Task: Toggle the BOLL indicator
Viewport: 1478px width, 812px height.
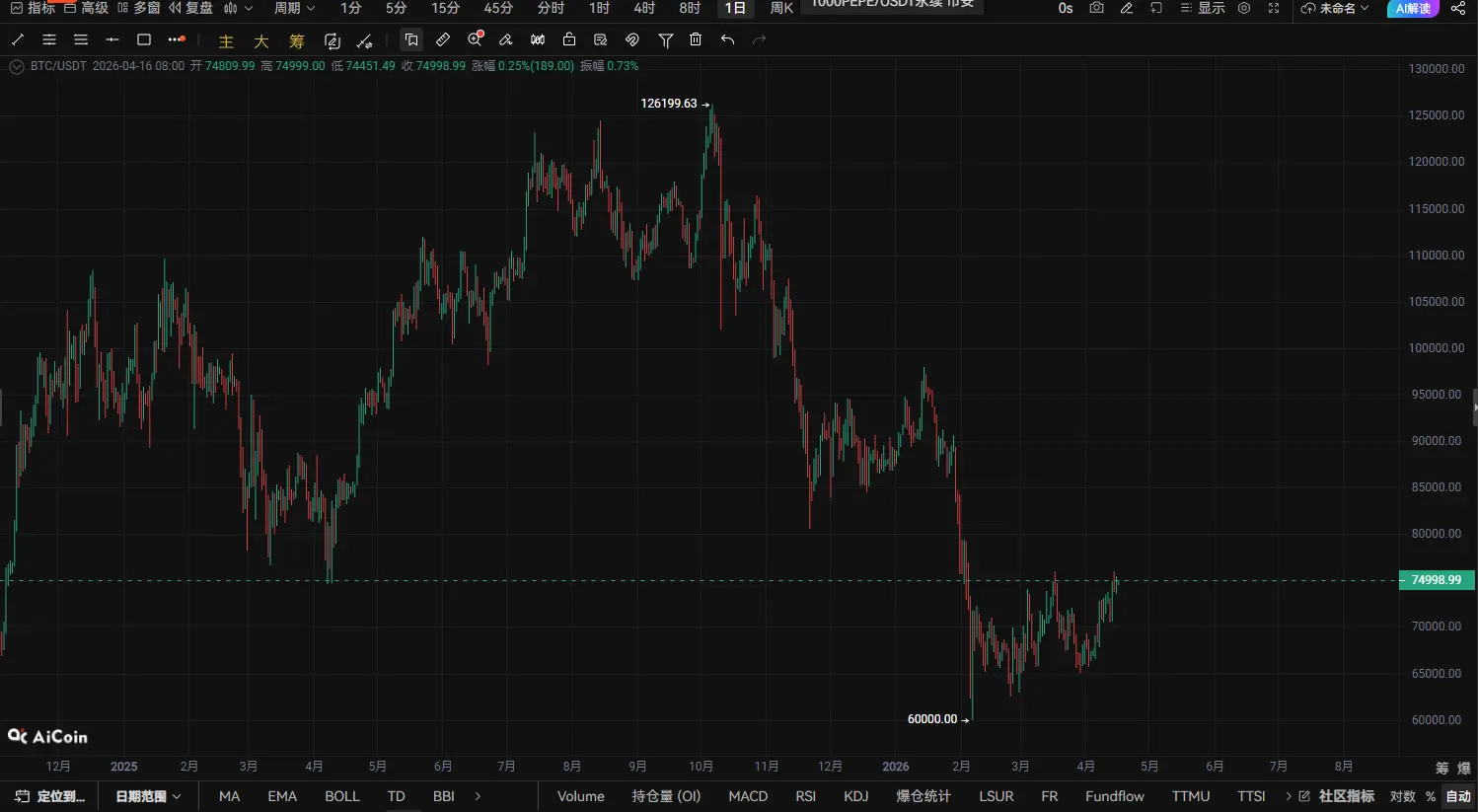Action: [x=342, y=796]
